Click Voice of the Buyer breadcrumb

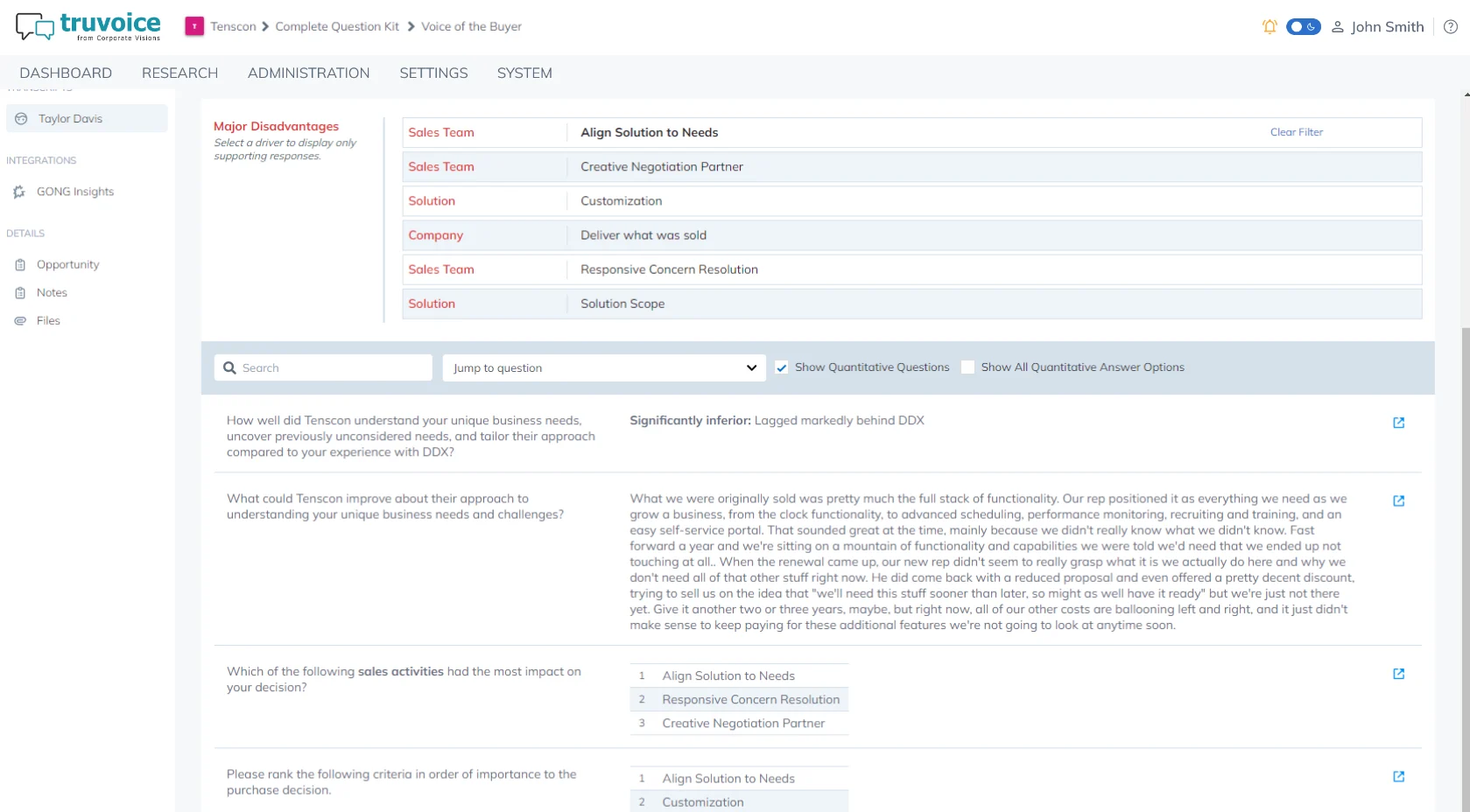[471, 26]
